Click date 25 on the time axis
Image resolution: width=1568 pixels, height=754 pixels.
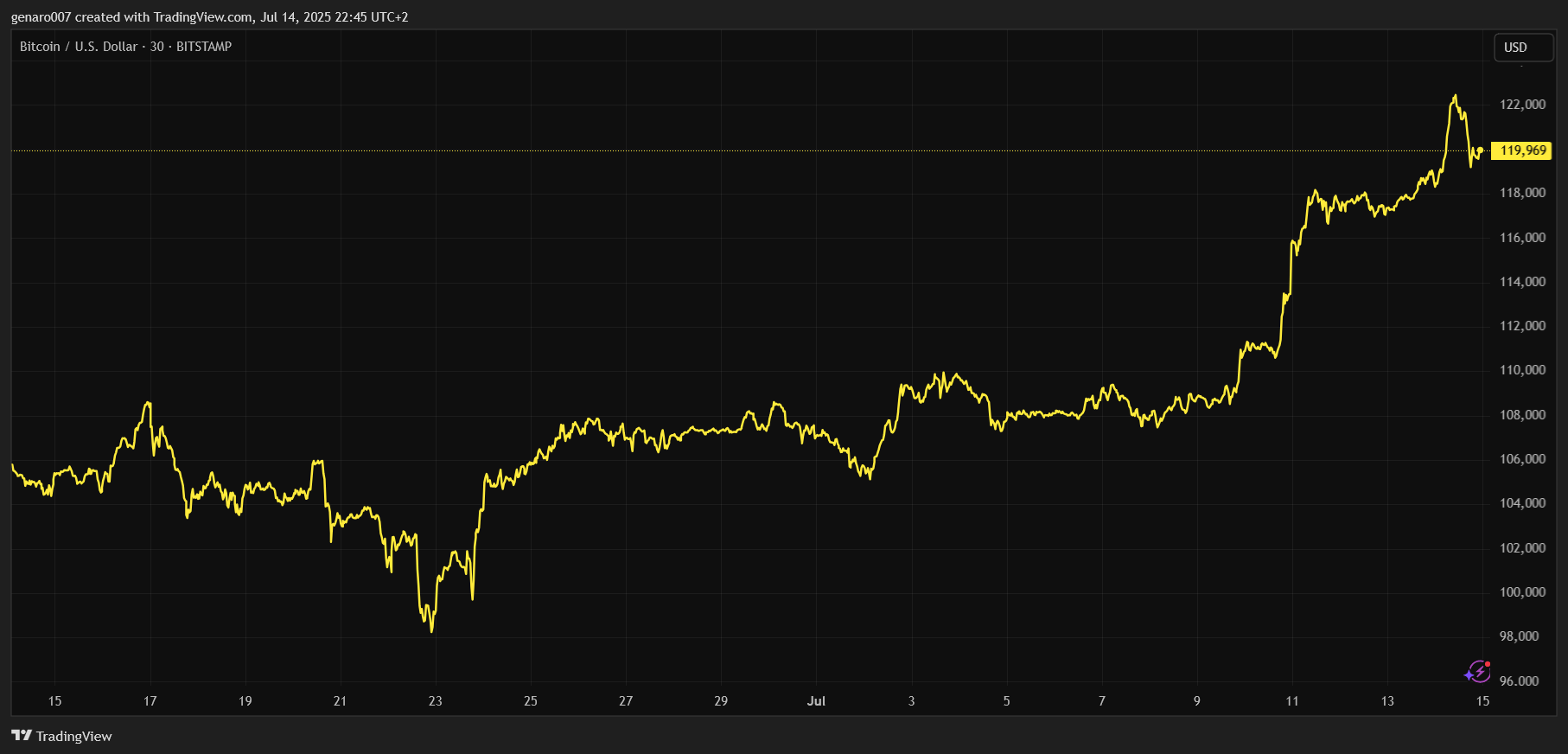[530, 701]
